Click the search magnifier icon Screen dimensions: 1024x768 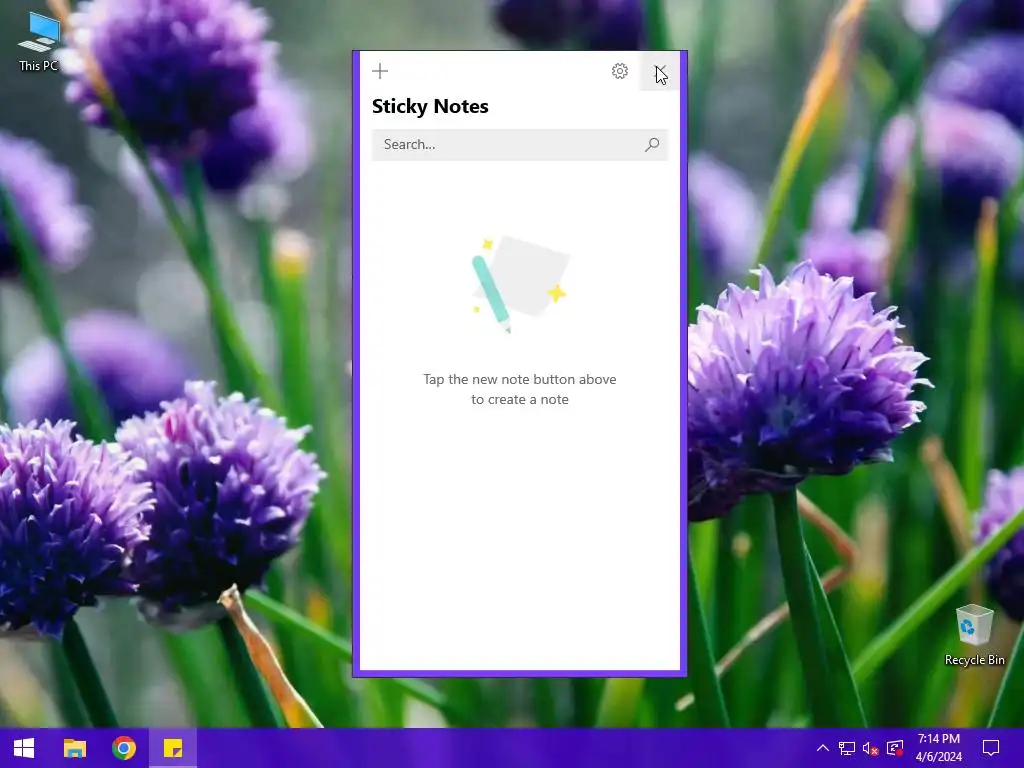[652, 144]
